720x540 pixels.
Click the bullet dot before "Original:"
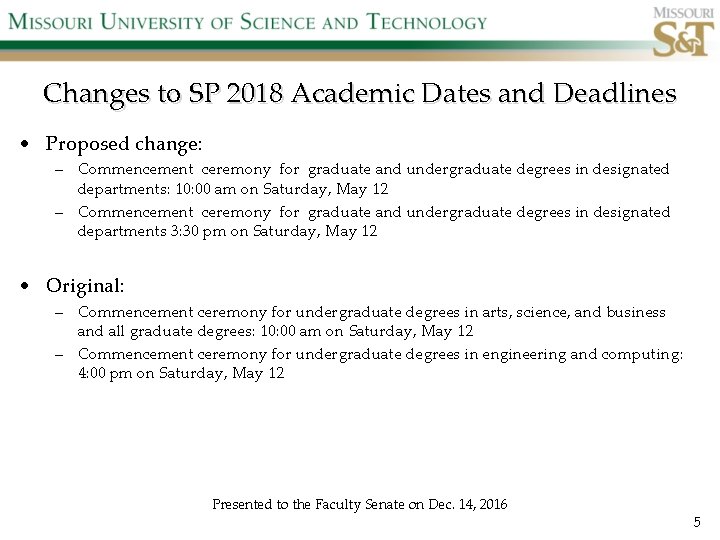[x=32, y=287]
